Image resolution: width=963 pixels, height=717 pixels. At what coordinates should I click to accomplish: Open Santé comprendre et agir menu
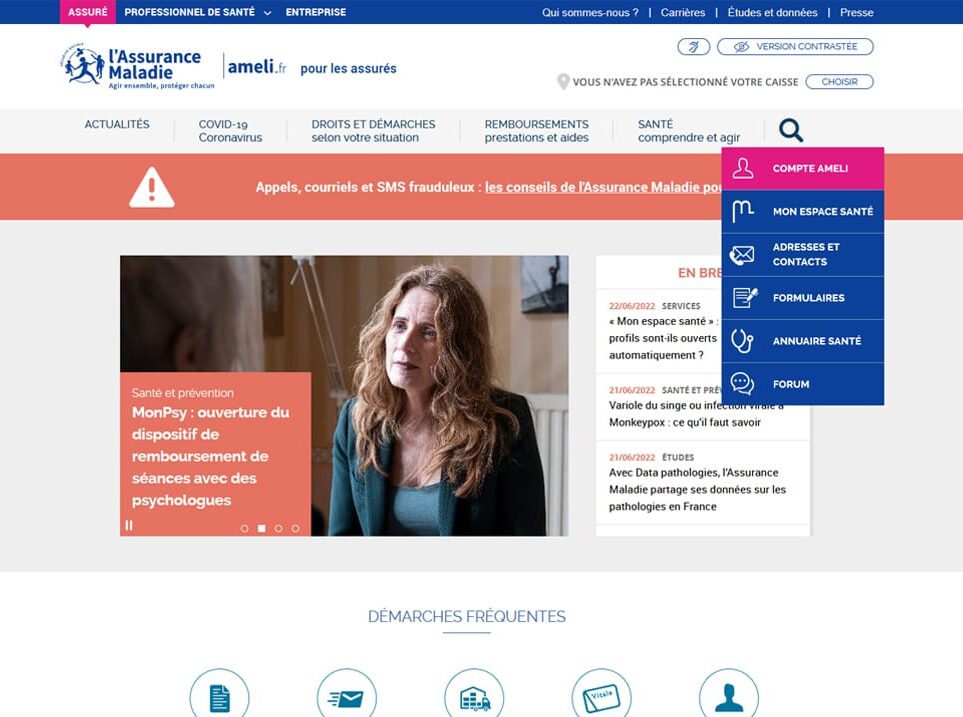tap(688, 131)
